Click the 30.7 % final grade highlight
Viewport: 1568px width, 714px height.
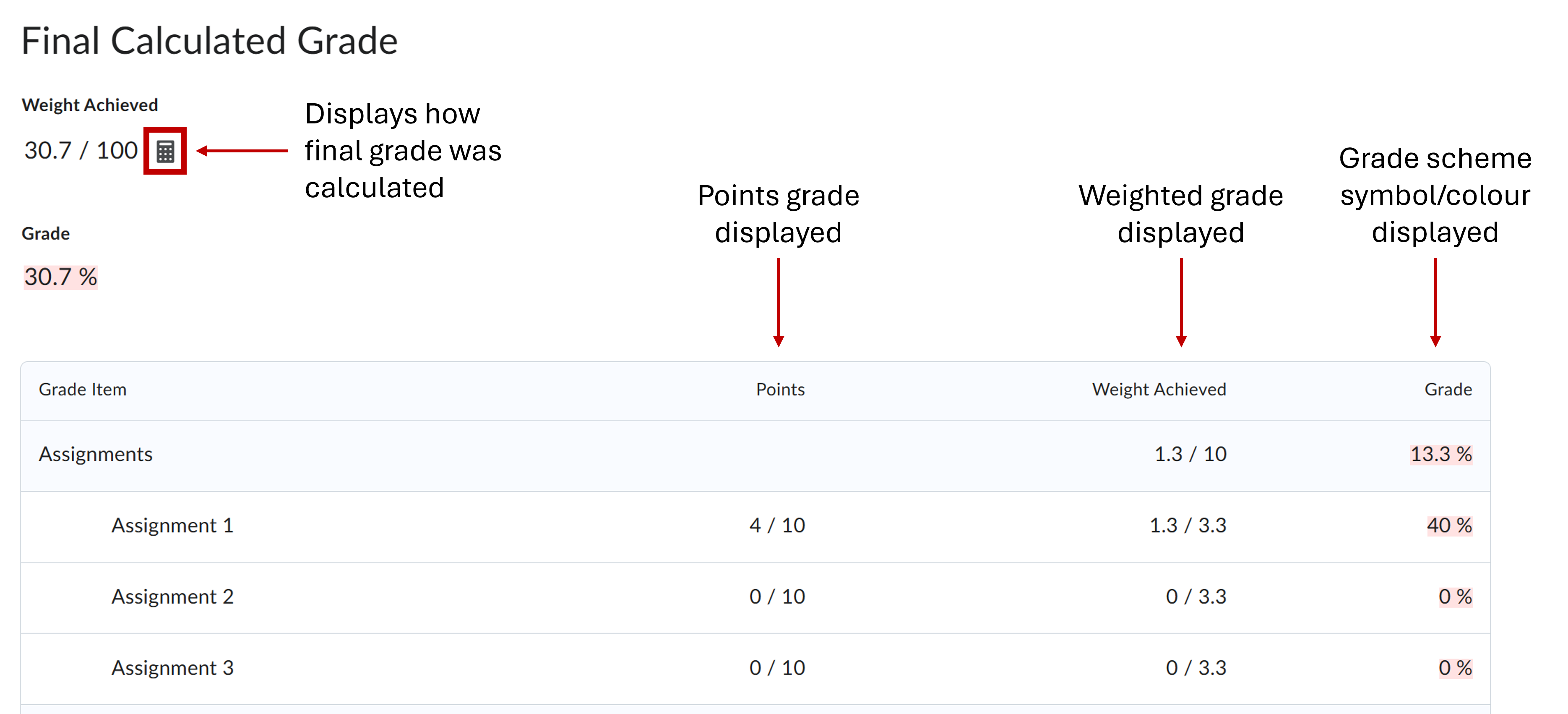click(60, 277)
